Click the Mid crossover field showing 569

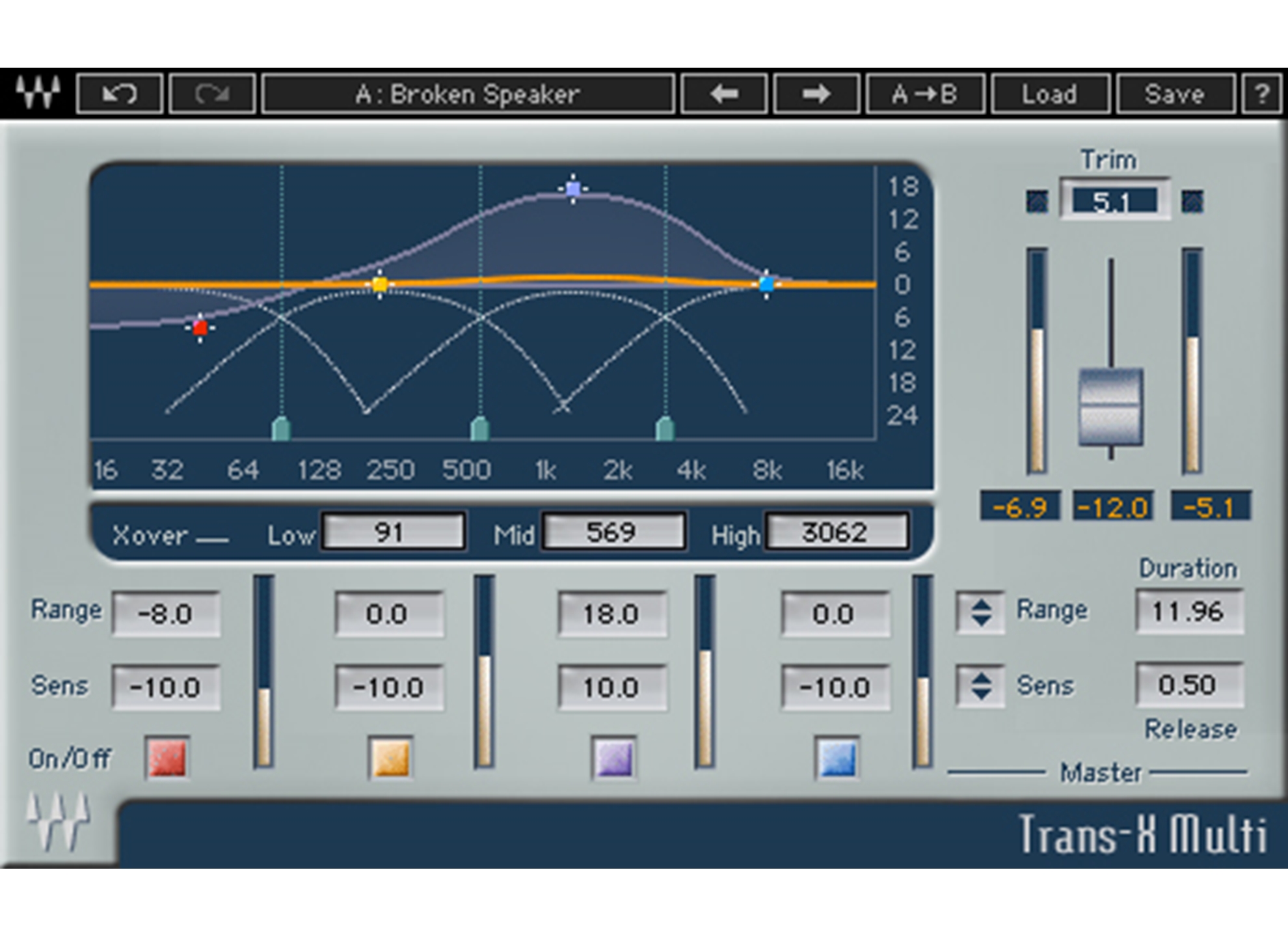coord(613,532)
